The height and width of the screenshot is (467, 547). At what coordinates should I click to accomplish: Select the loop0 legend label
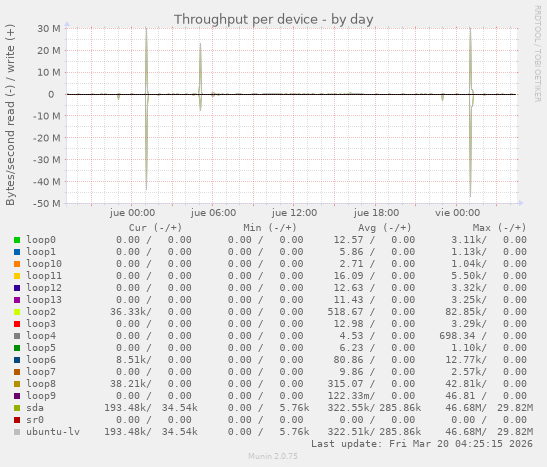pos(41,240)
